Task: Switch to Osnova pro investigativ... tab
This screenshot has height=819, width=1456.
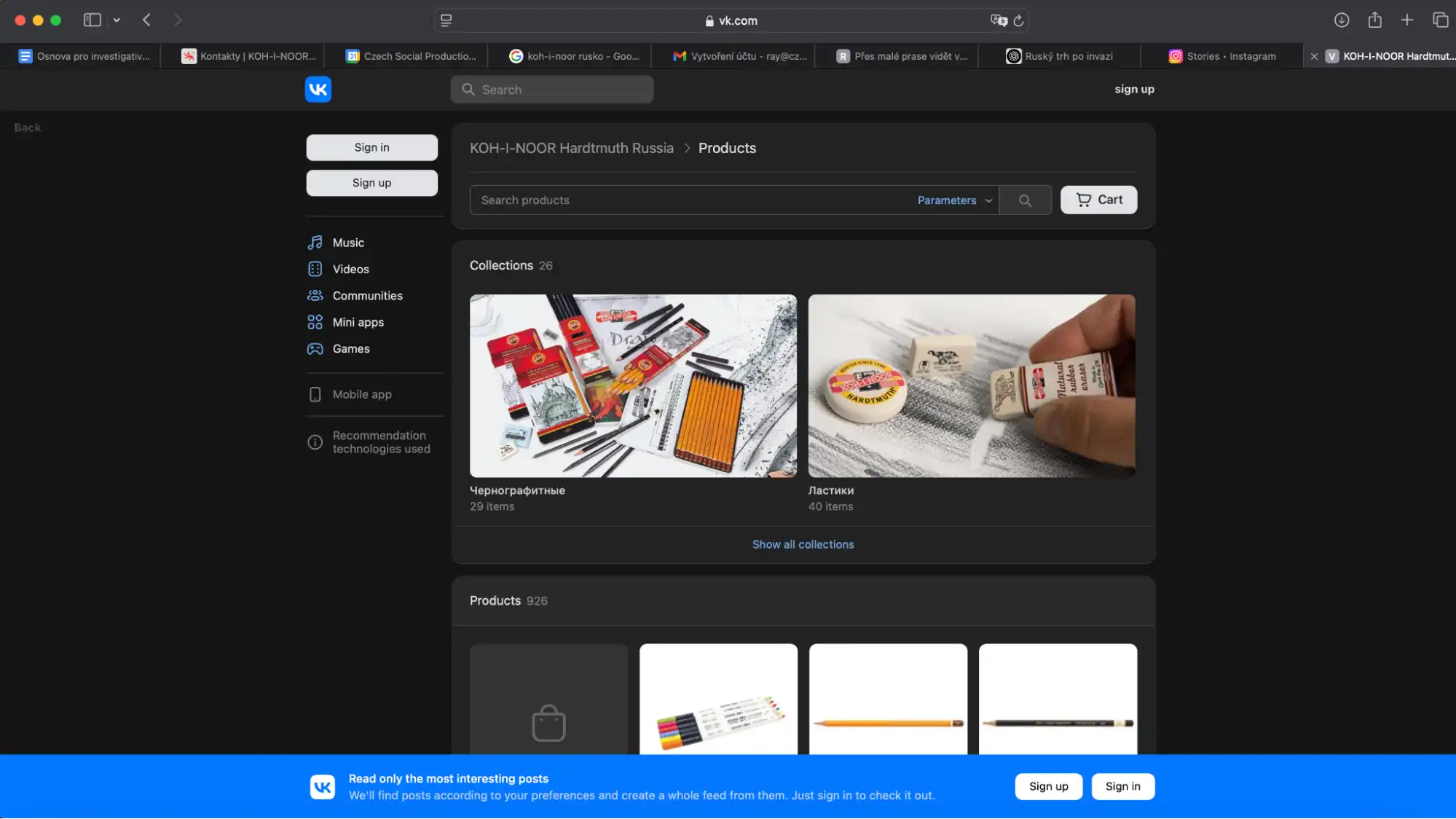Action: click(84, 56)
